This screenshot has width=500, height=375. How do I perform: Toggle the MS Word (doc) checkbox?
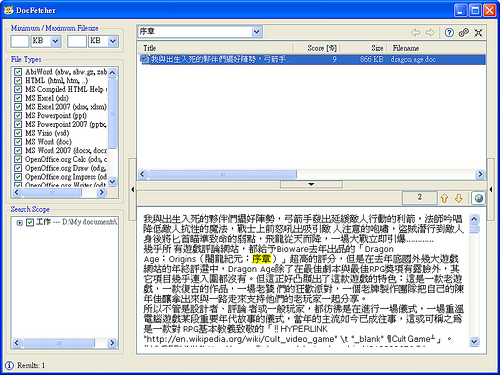[18, 142]
